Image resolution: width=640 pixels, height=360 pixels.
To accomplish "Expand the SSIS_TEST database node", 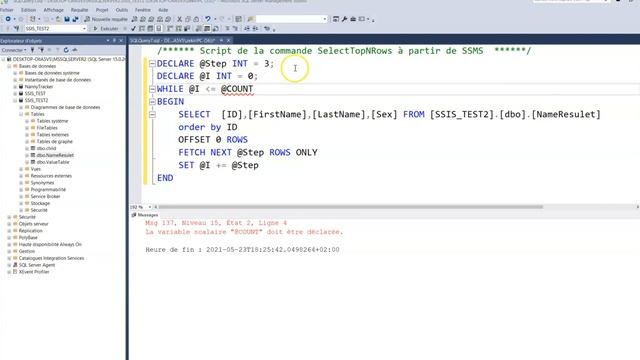I will point(15,93).
